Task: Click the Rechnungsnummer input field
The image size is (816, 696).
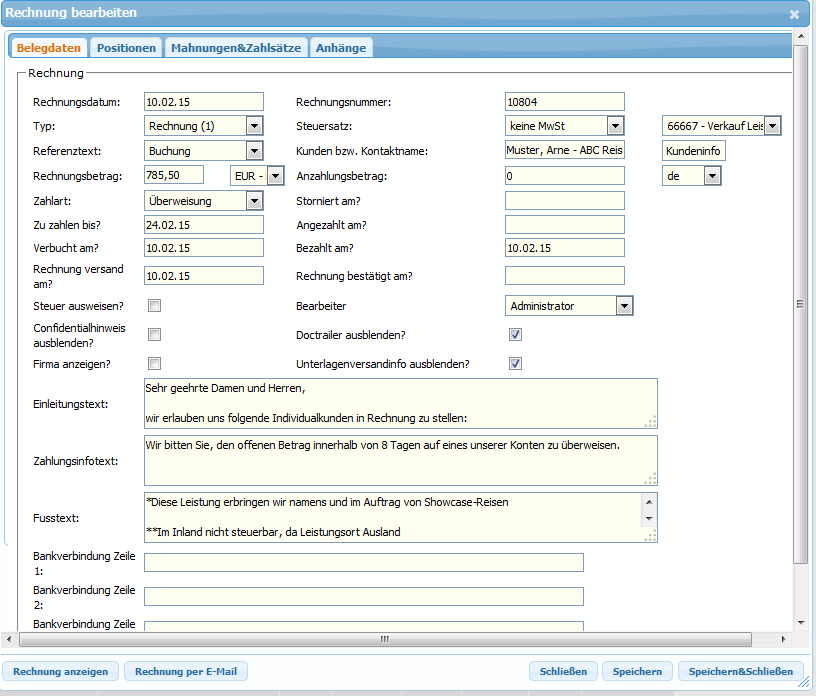Action: pos(564,102)
